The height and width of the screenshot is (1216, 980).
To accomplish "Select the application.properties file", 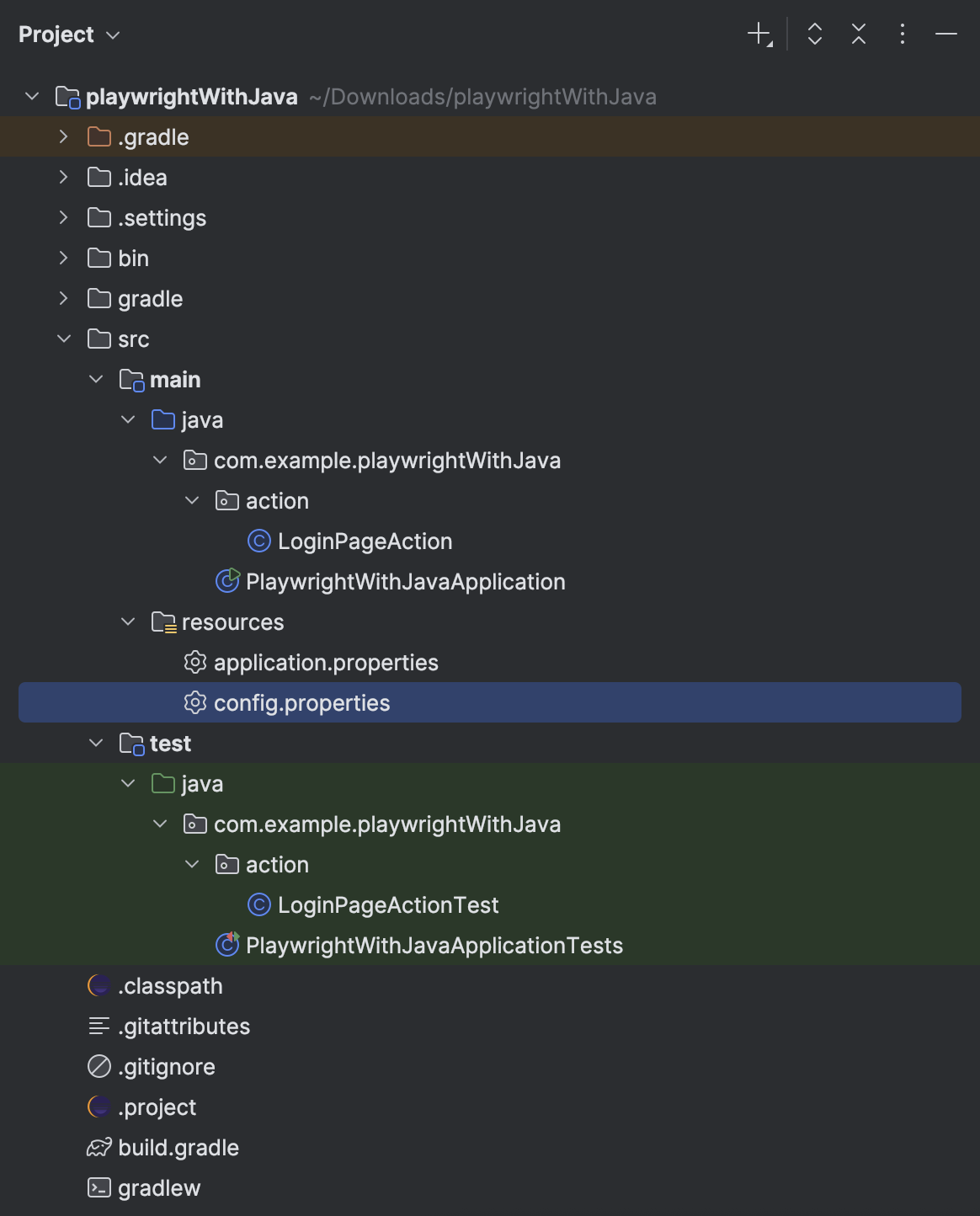I will click(x=326, y=663).
